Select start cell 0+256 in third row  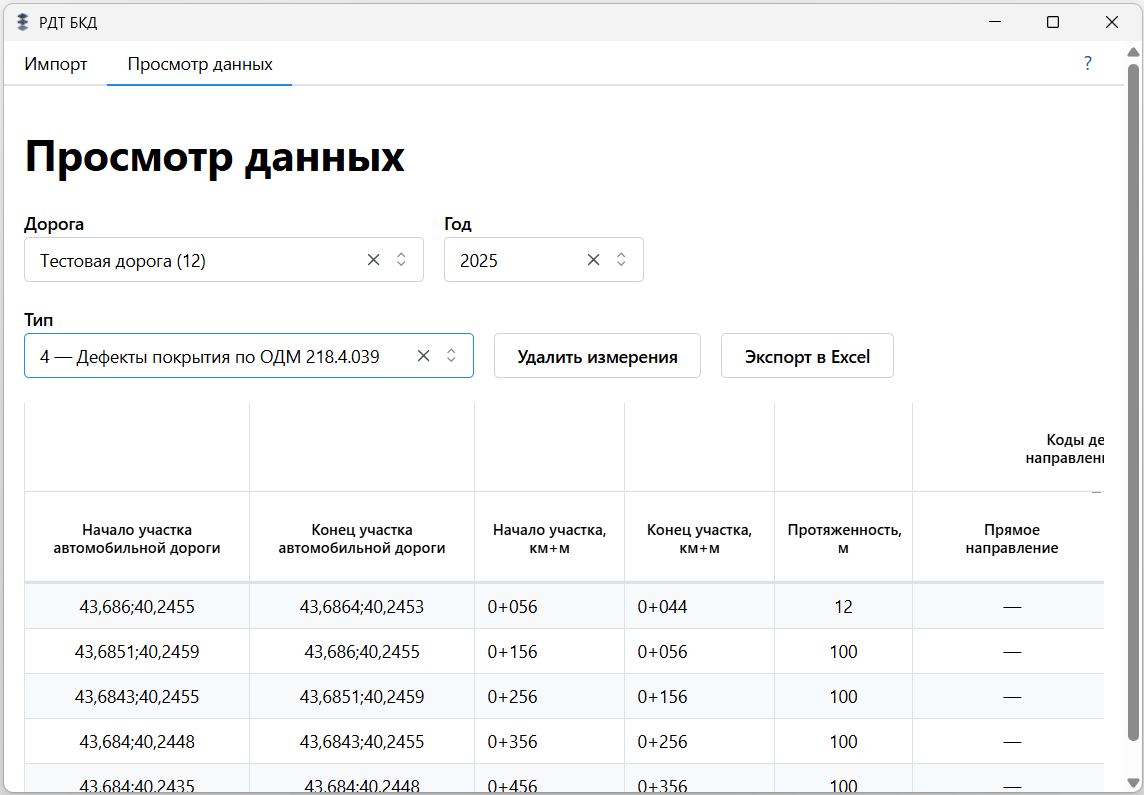tap(549, 697)
